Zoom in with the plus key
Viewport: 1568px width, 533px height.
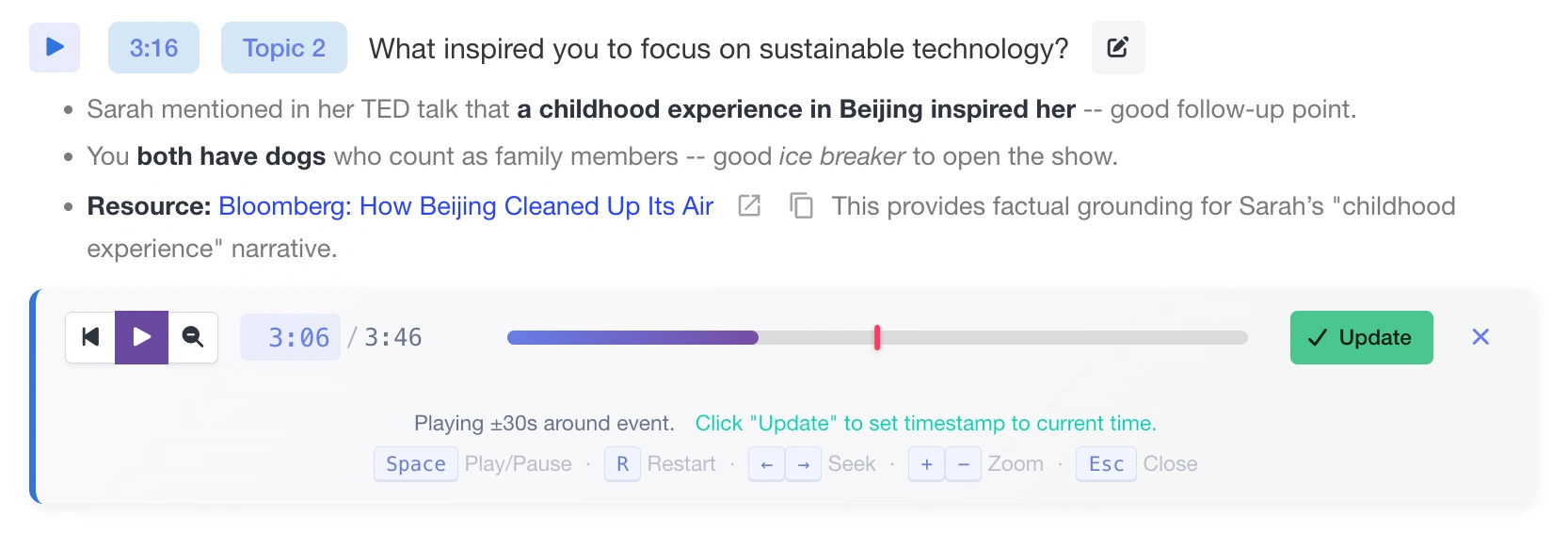927,464
